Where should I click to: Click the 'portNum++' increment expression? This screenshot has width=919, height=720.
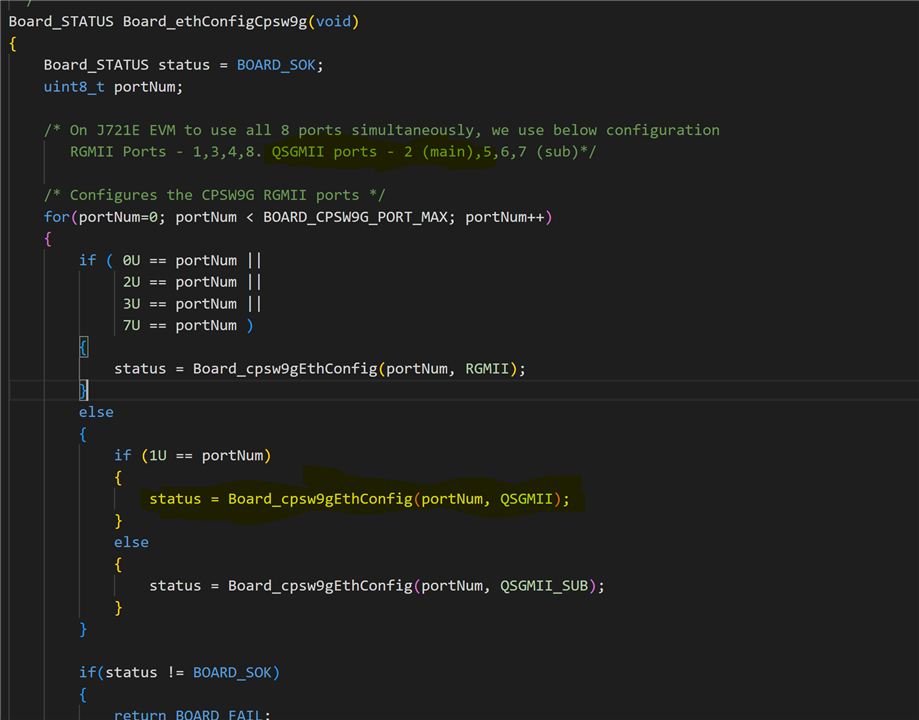tap(505, 217)
